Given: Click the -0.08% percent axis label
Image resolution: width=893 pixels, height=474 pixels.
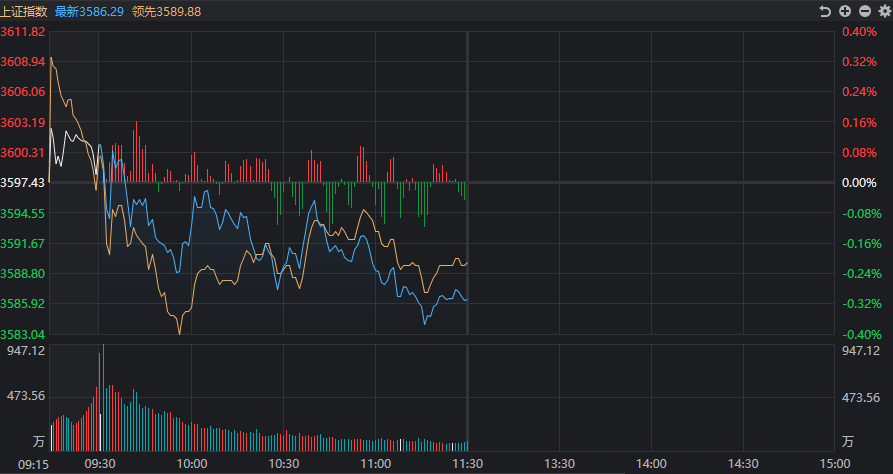Looking at the screenshot, I should 862,214.
